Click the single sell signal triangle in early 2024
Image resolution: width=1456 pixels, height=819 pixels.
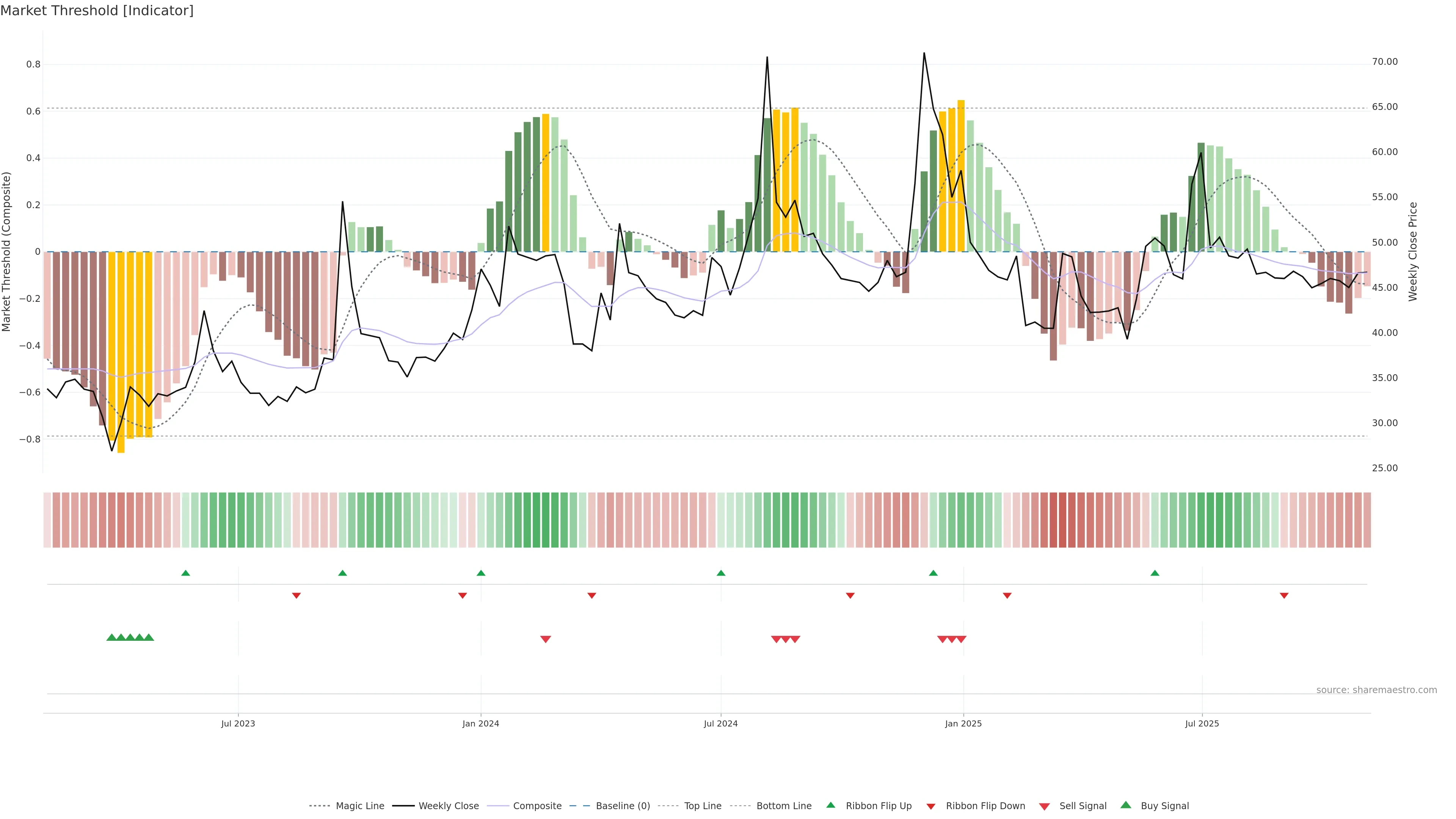546,639
